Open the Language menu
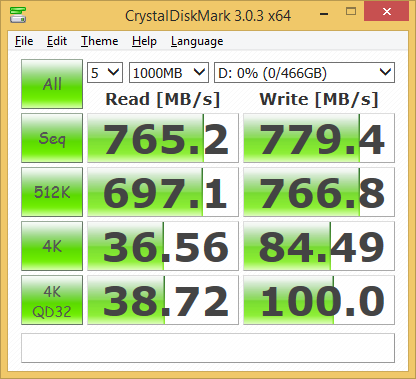 197,41
